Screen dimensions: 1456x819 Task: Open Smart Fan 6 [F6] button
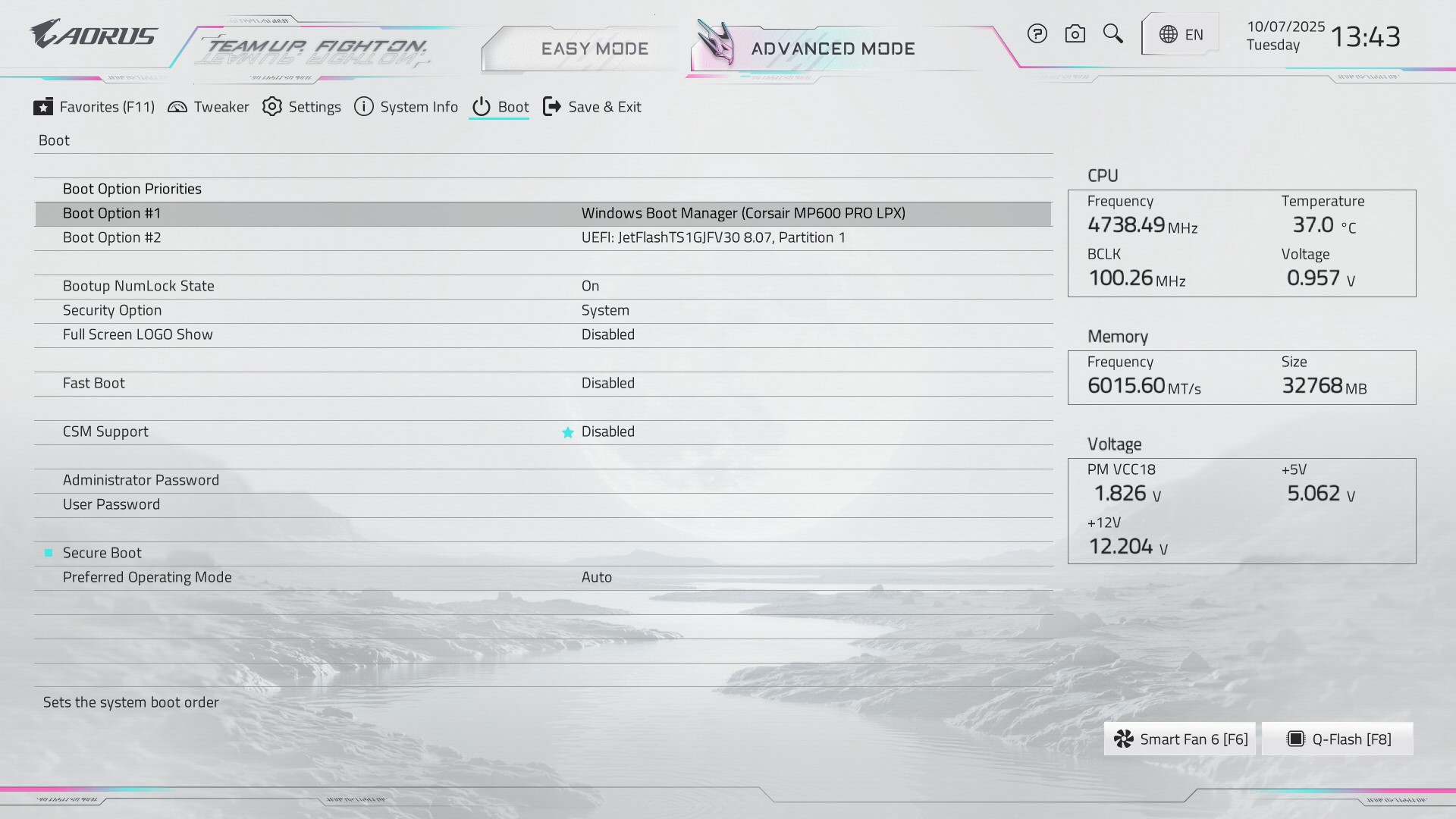click(x=1180, y=739)
